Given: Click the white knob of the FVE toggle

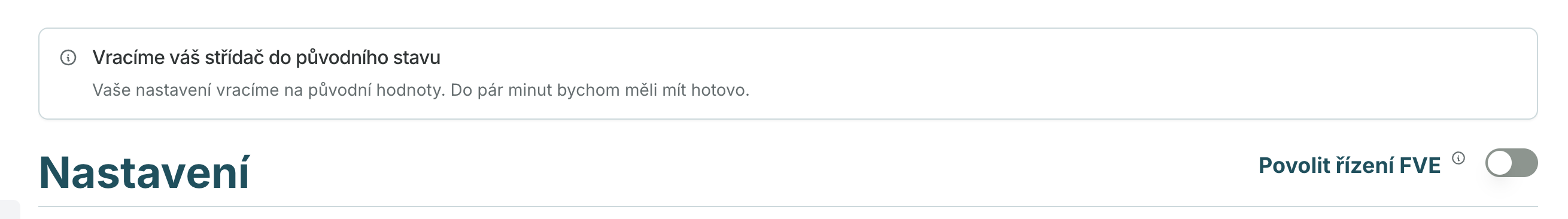Looking at the screenshot, I should 1500,163.
